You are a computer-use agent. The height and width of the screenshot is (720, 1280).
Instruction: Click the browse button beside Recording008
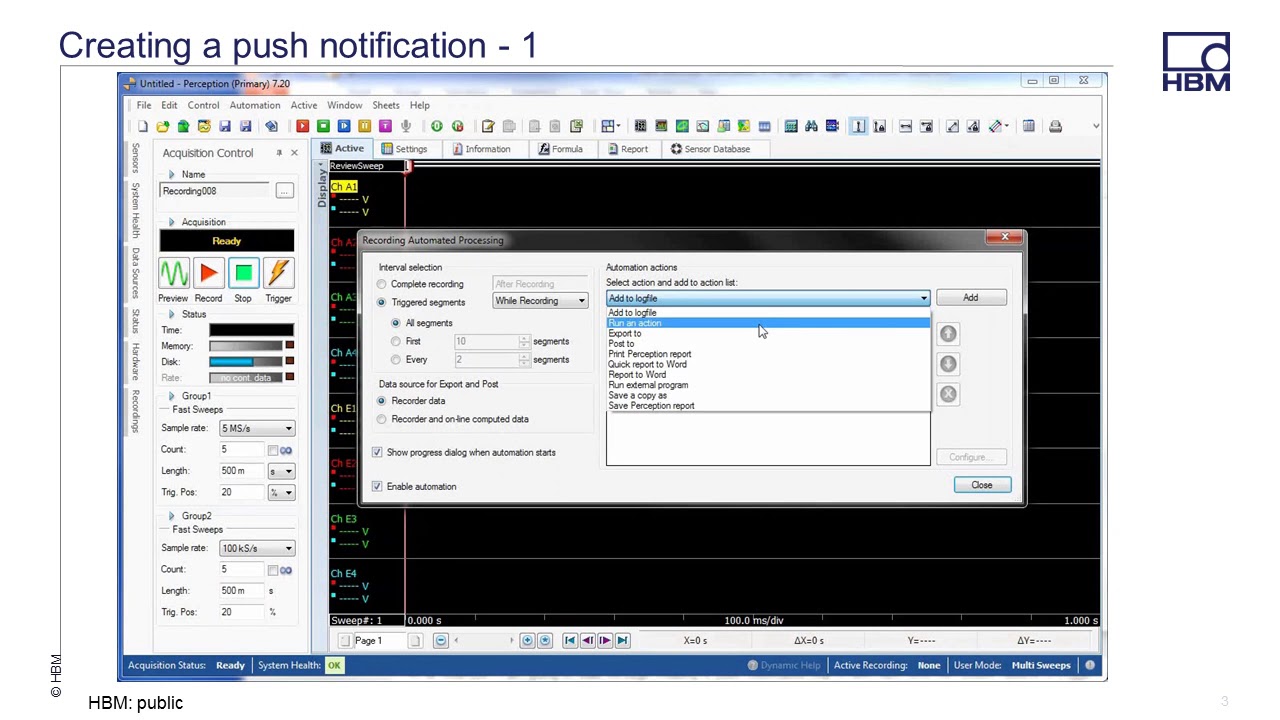[285, 191]
